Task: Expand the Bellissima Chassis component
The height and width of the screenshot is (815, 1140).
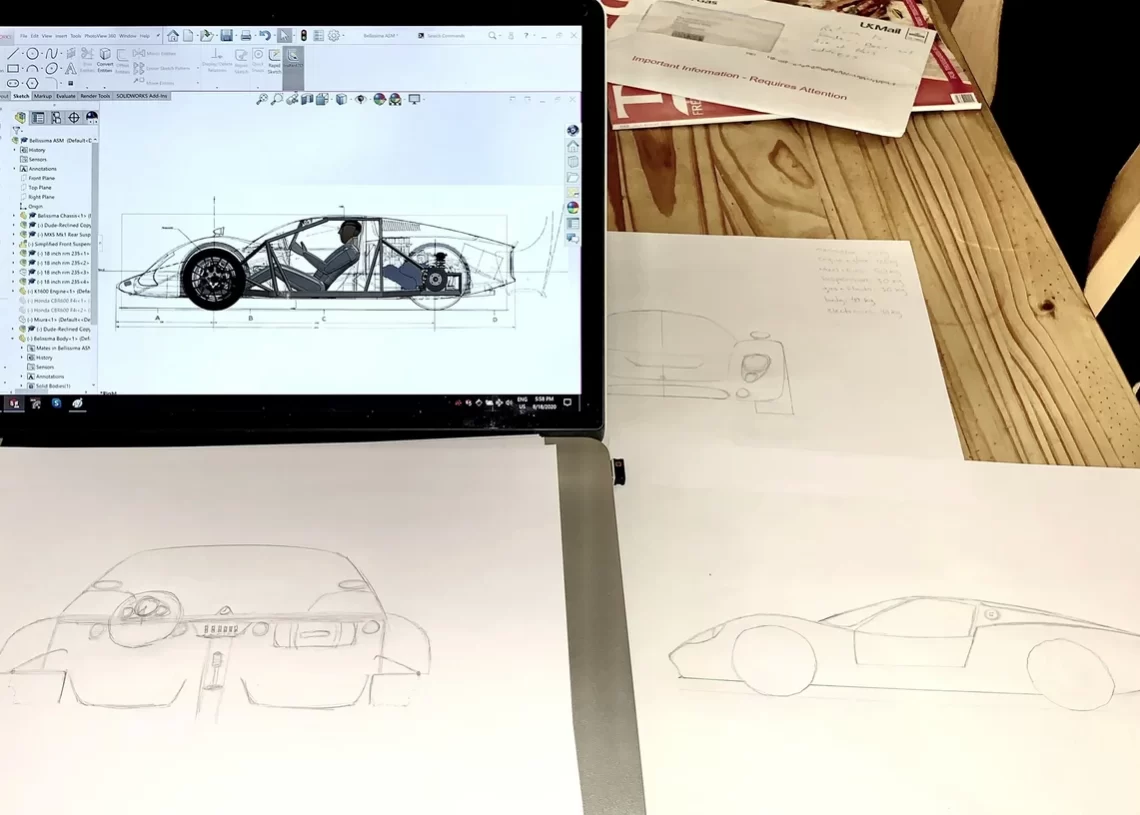Action: (x=14, y=216)
